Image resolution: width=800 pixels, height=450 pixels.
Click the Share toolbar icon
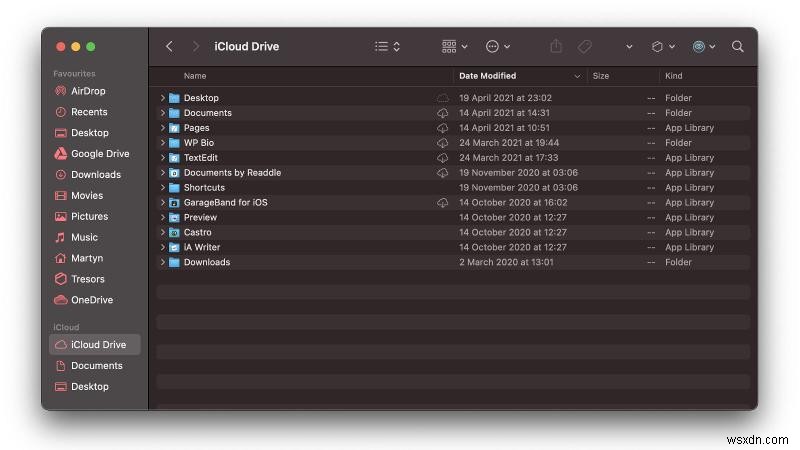pyautogui.click(x=556, y=46)
